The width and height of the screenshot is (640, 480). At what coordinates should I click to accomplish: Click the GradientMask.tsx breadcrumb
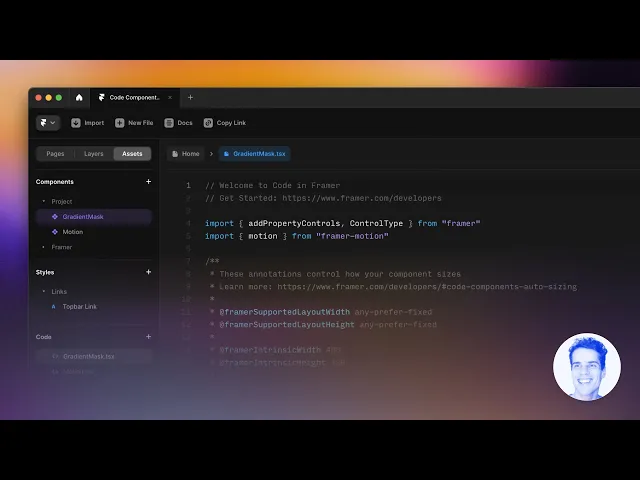[255, 154]
